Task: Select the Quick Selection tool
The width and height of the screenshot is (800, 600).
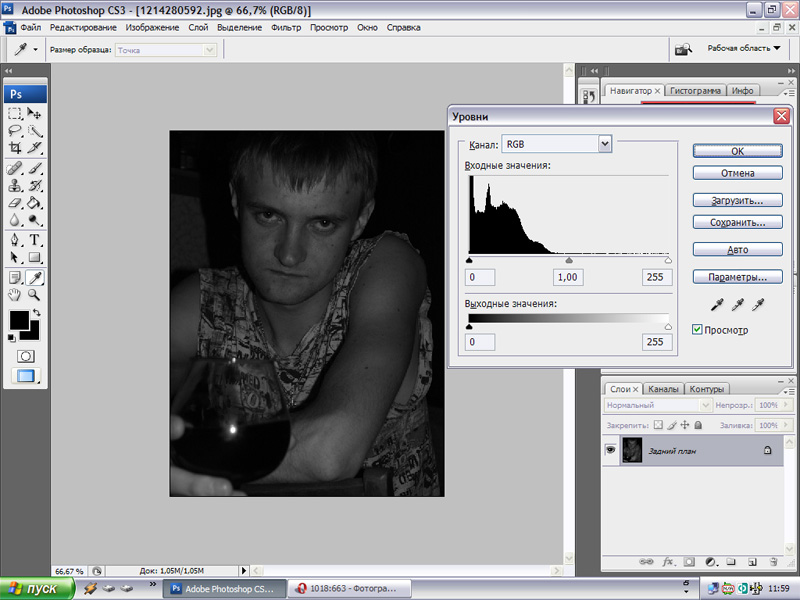Action: [34, 131]
